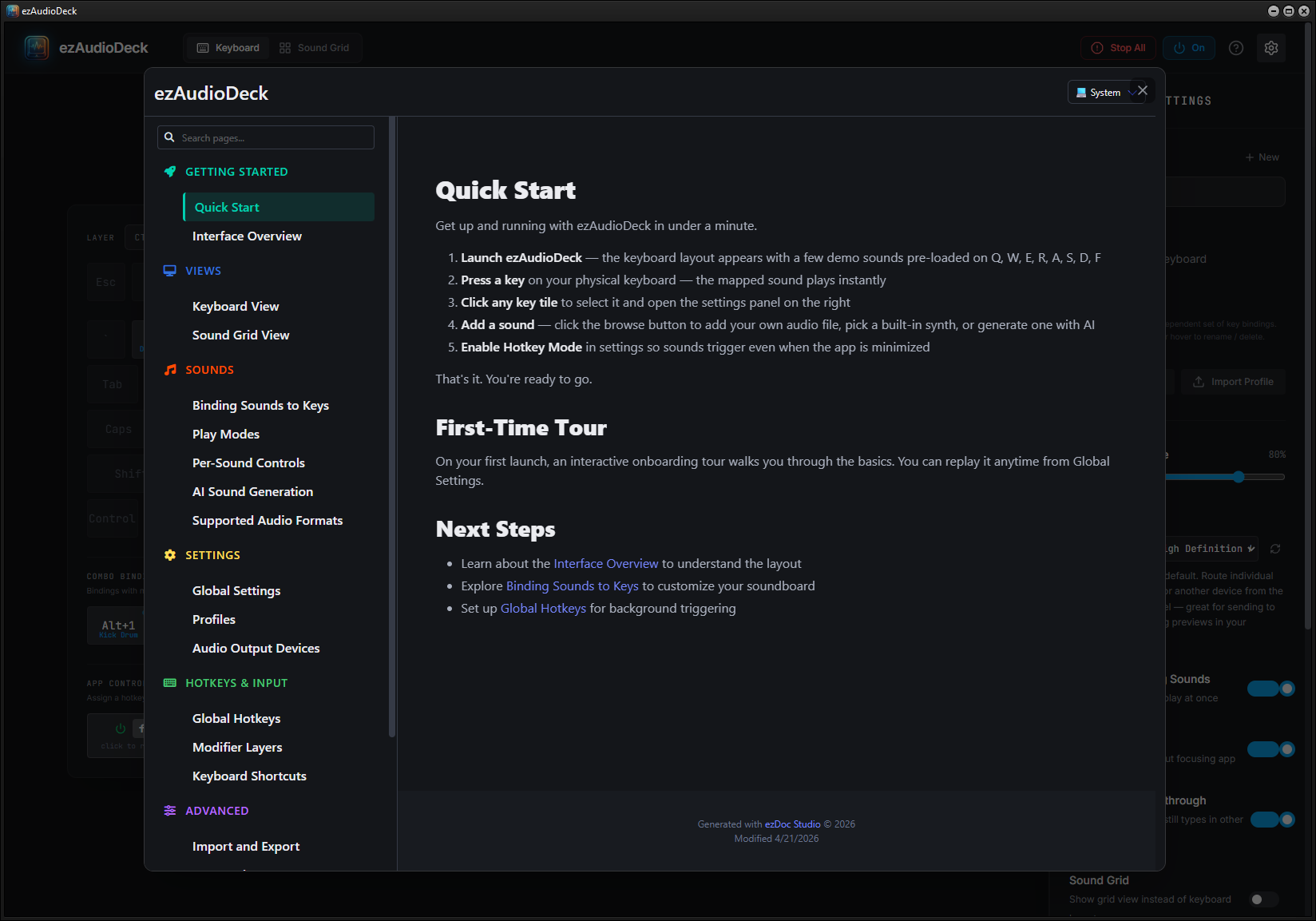Click the Stop All button
Viewport: 1316px width, 921px height.
pyautogui.click(x=1119, y=48)
